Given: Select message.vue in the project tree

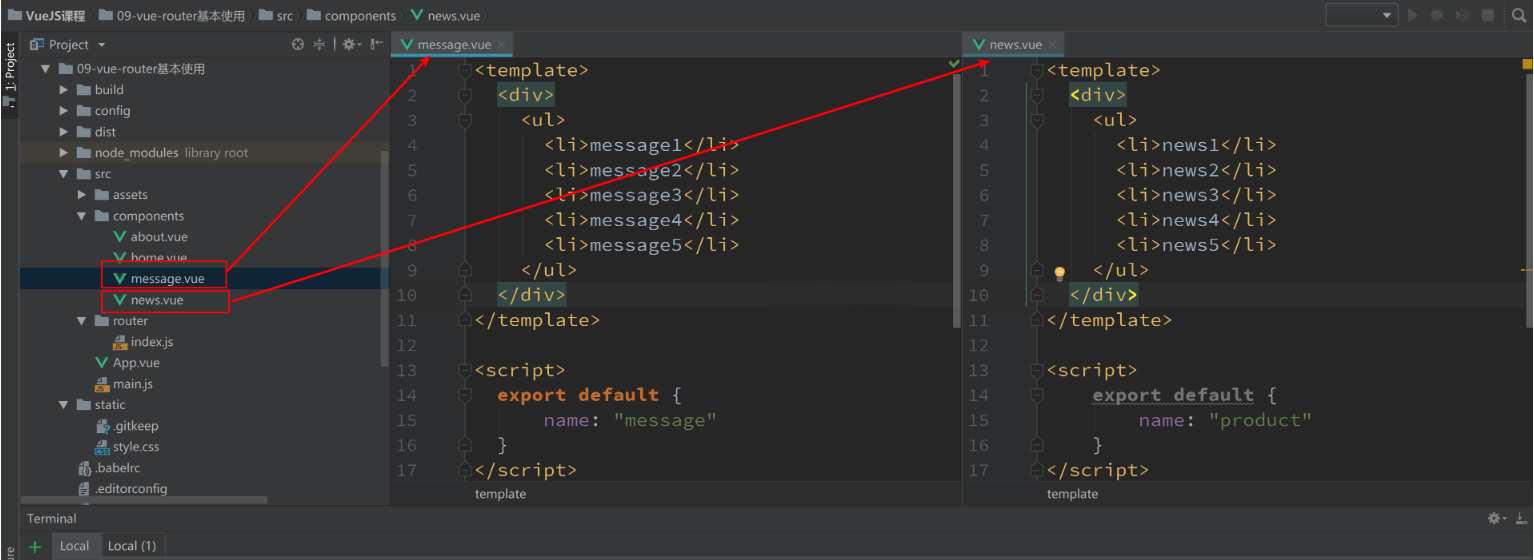Looking at the screenshot, I should pos(159,279).
